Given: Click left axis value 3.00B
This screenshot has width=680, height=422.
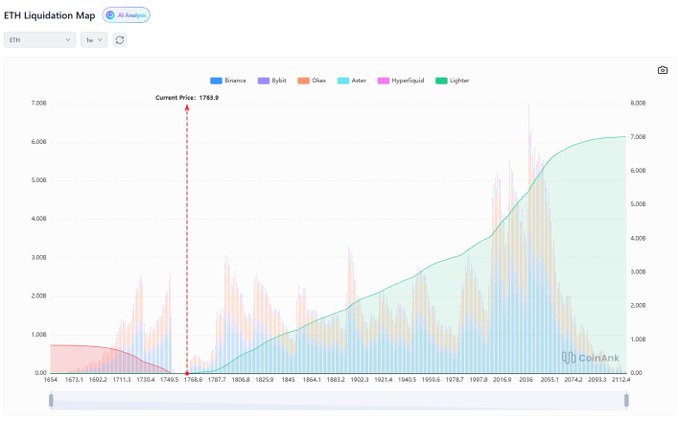Looking at the screenshot, I should click(39, 258).
